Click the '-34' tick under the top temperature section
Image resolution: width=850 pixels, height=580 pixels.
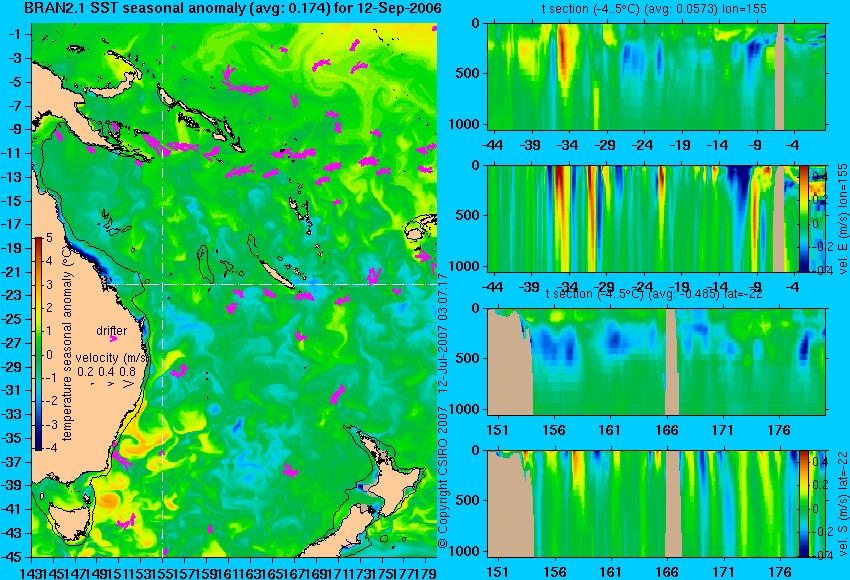(x=568, y=145)
